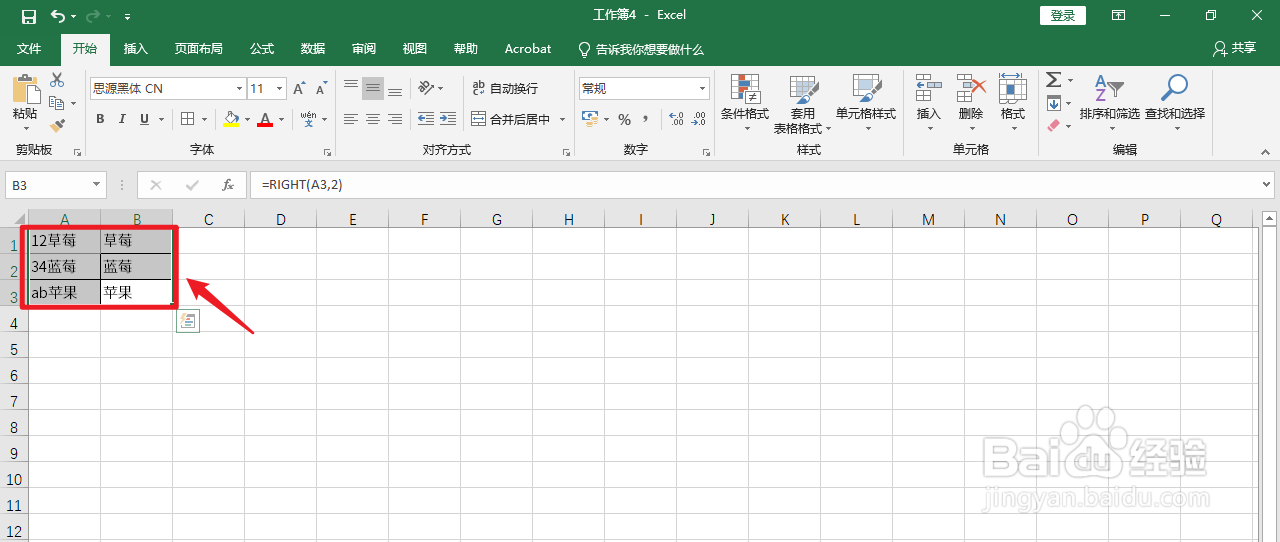Open the font size dropdown
Viewport: 1280px width, 542px height.
coord(280,88)
